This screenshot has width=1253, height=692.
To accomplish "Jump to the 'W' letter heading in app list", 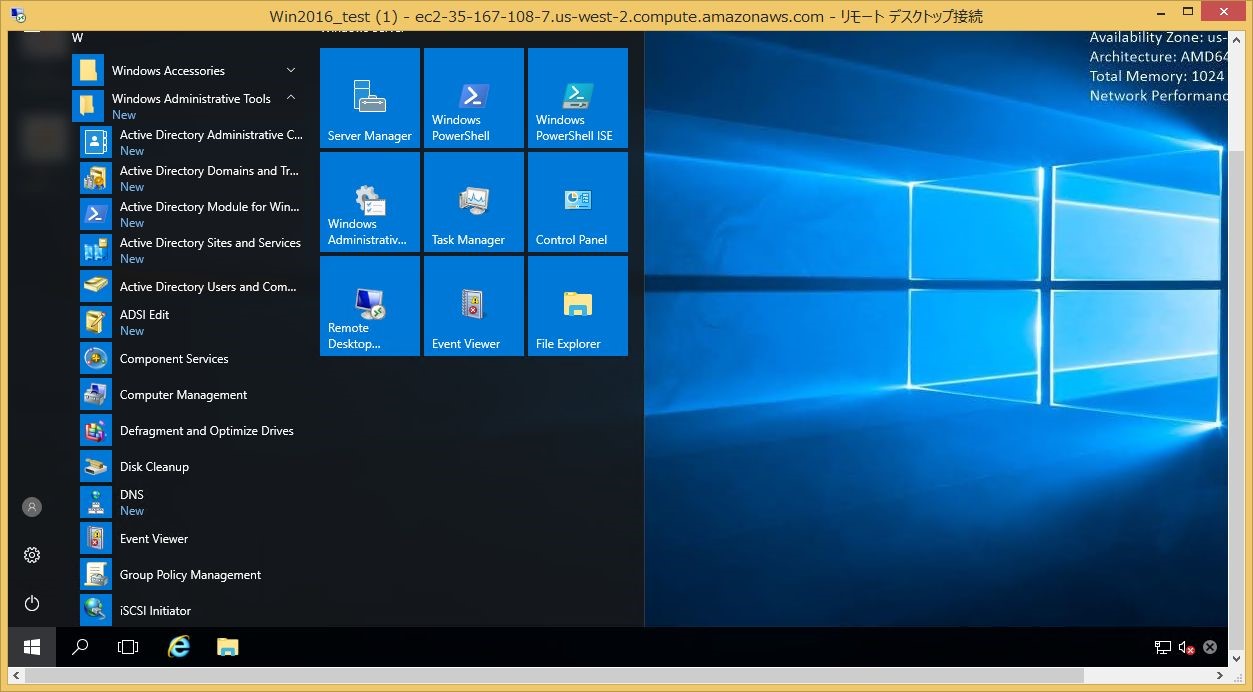I will (x=77, y=38).
